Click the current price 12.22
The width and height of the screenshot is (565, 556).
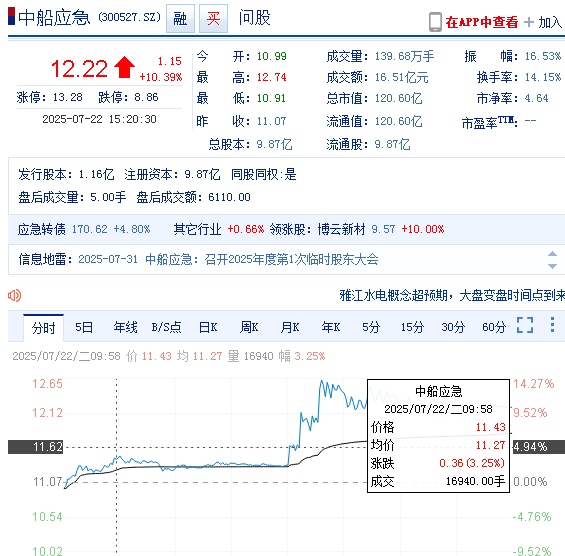coord(79,69)
